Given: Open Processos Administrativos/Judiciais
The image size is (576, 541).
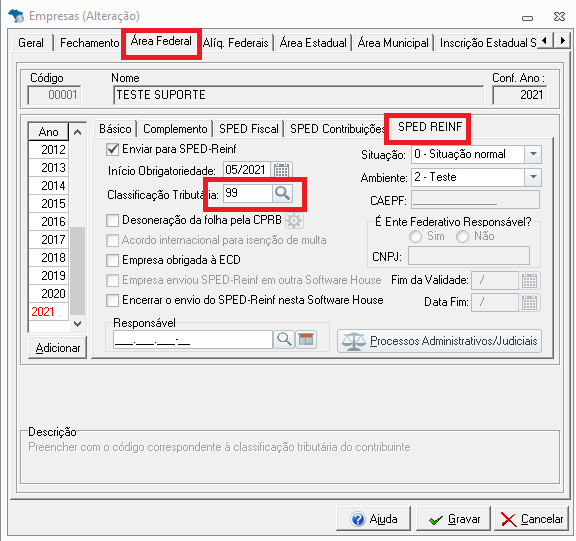Looking at the screenshot, I should pos(439,341).
